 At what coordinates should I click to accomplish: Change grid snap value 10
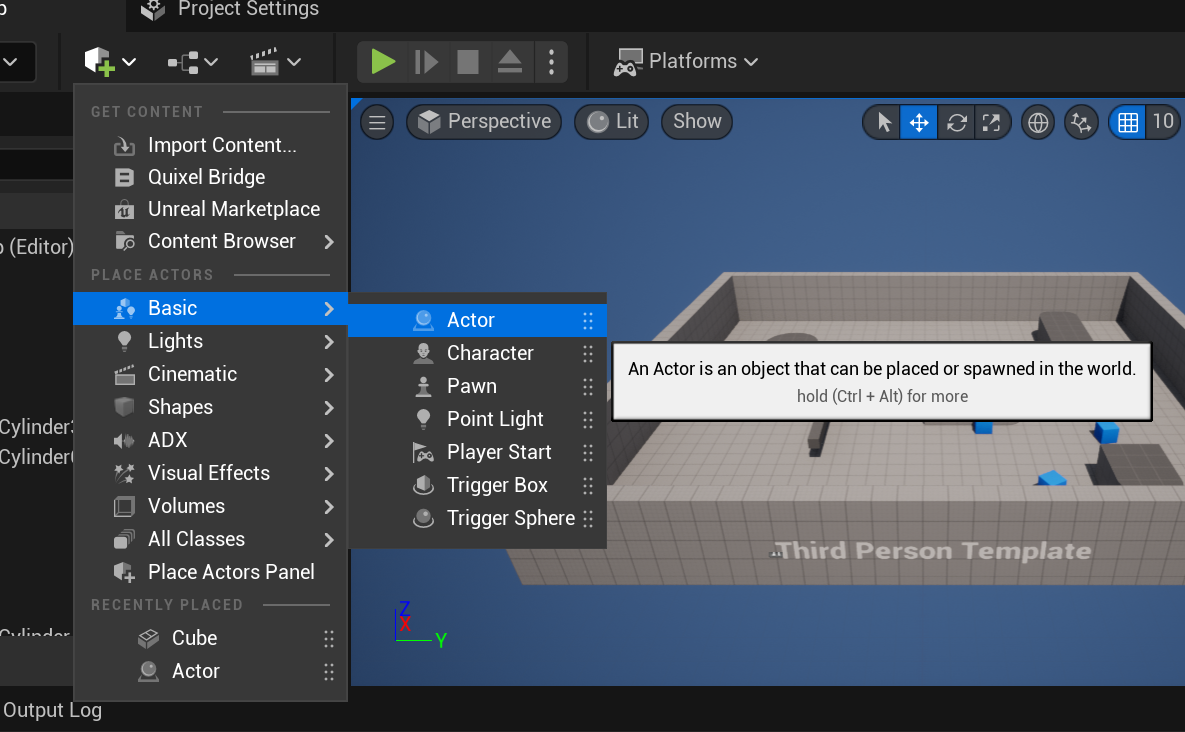coord(1164,122)
